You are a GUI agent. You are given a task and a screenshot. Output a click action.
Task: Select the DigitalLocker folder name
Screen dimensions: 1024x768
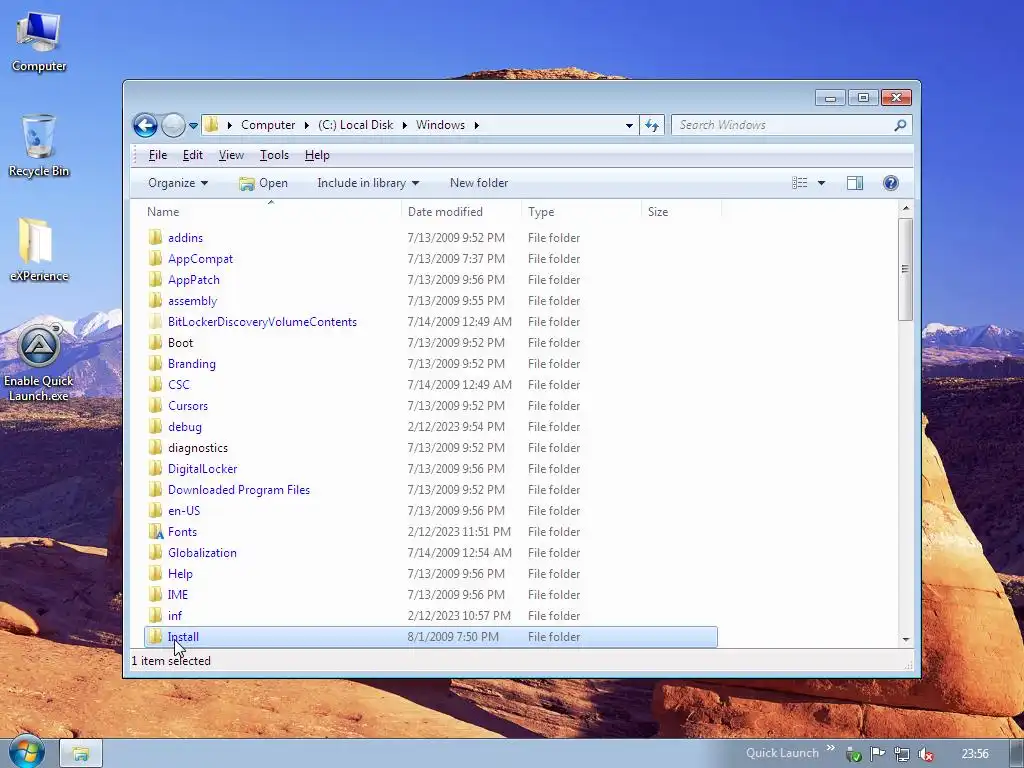pos(202,469)
